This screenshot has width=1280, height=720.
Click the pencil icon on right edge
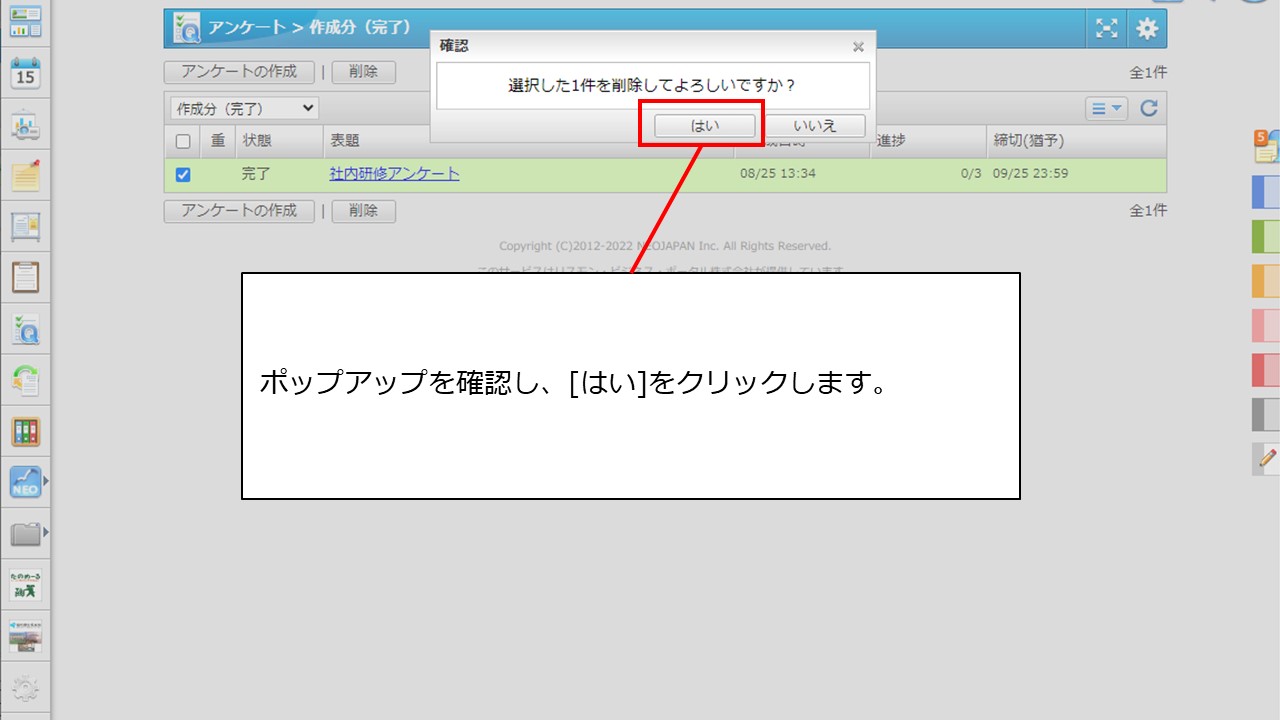1266,458
